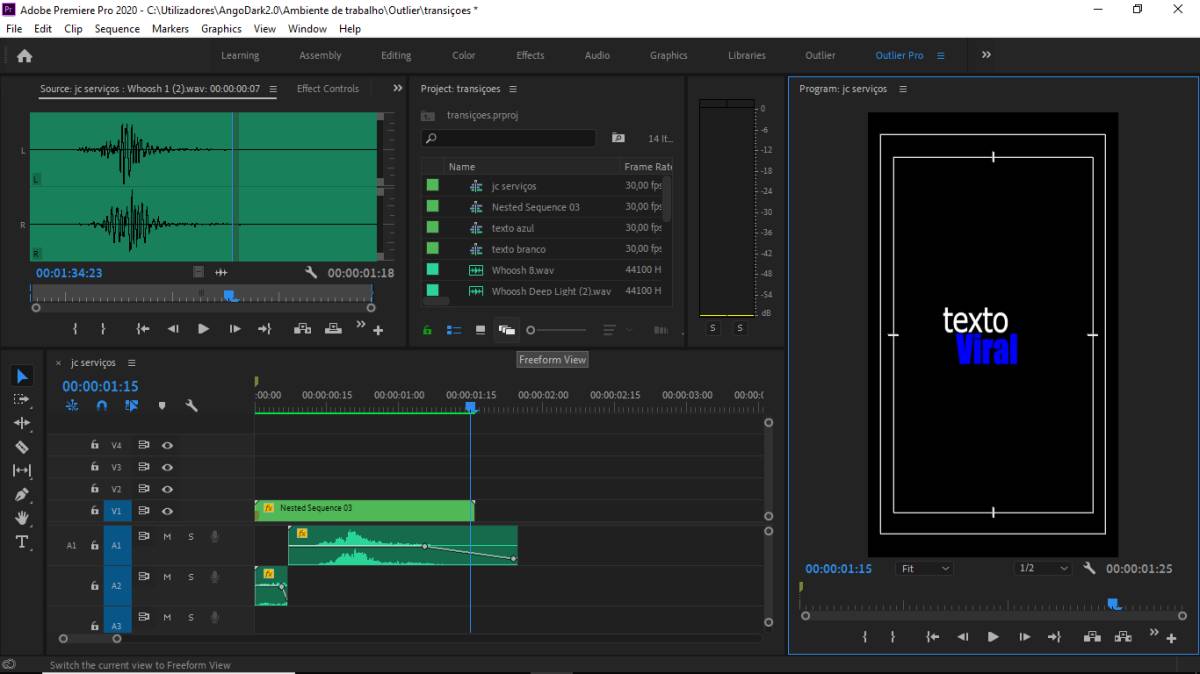Mute audio track A1
The width and height of the screenshot is (1200, 674).
(x=168, y=537)
